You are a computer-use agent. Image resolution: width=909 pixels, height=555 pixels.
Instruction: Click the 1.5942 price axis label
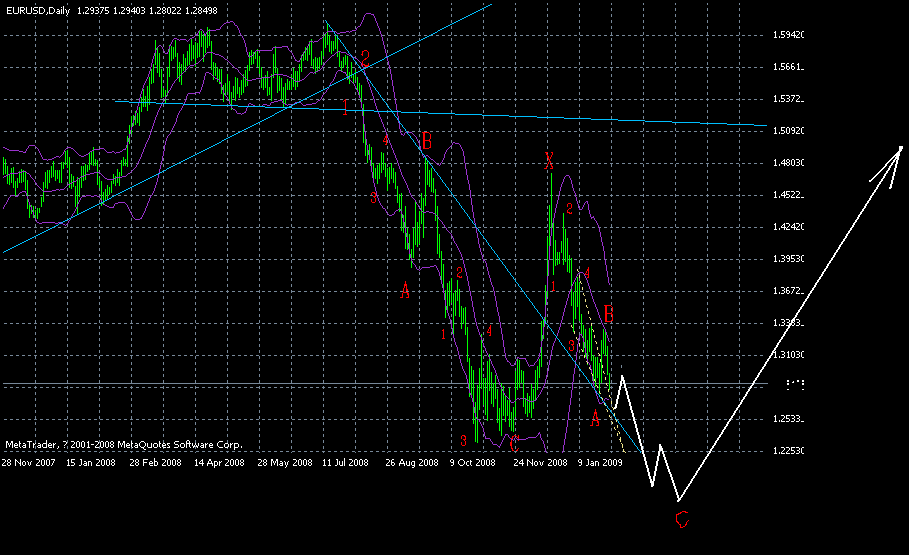pos(788,35)
